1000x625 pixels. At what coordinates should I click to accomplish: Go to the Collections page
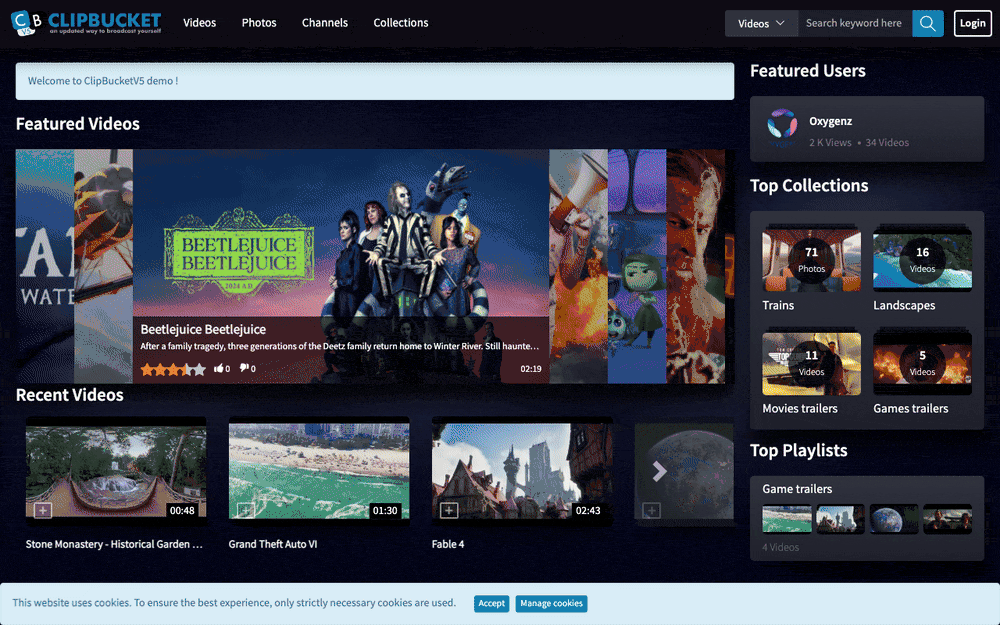click(401, 23)
